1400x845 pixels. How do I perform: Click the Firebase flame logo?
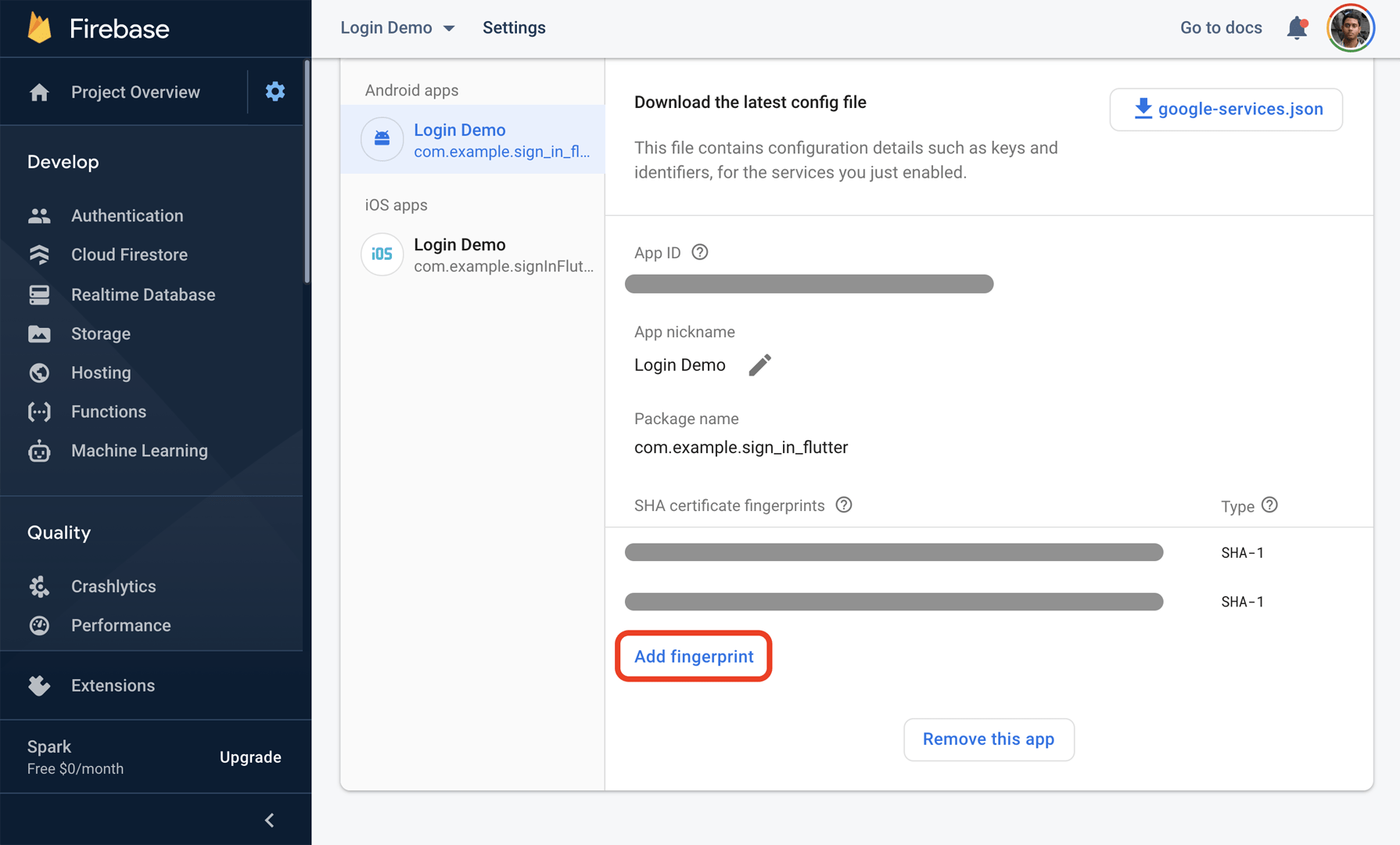pyautogui.click(x=39, y=27)
